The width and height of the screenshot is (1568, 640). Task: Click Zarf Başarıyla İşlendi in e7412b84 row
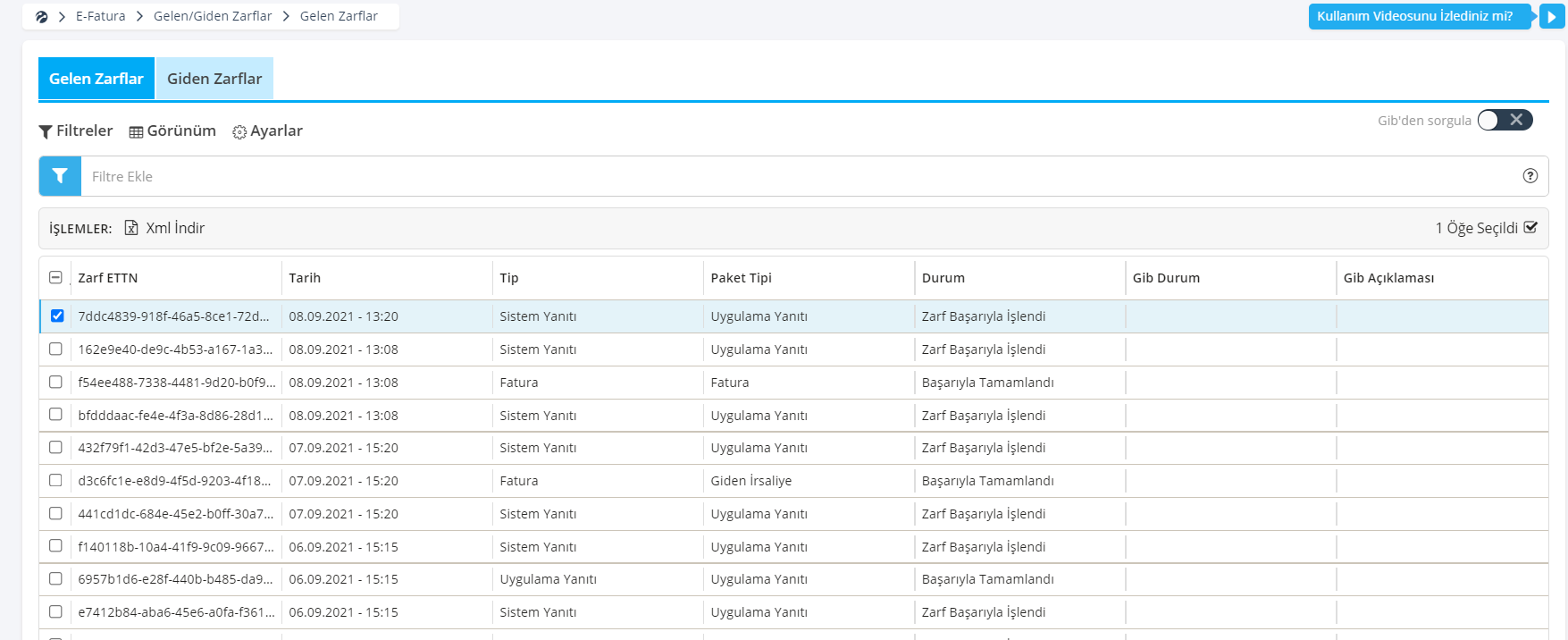(x=984, y=612)
